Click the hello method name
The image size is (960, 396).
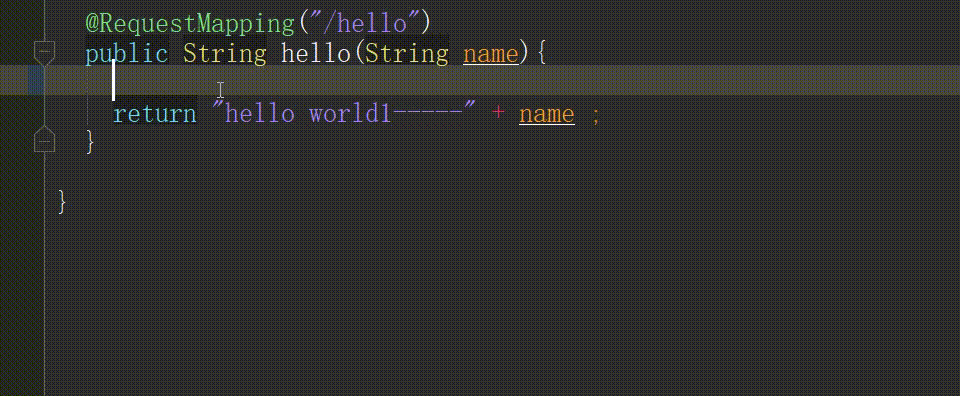point(315,54)
